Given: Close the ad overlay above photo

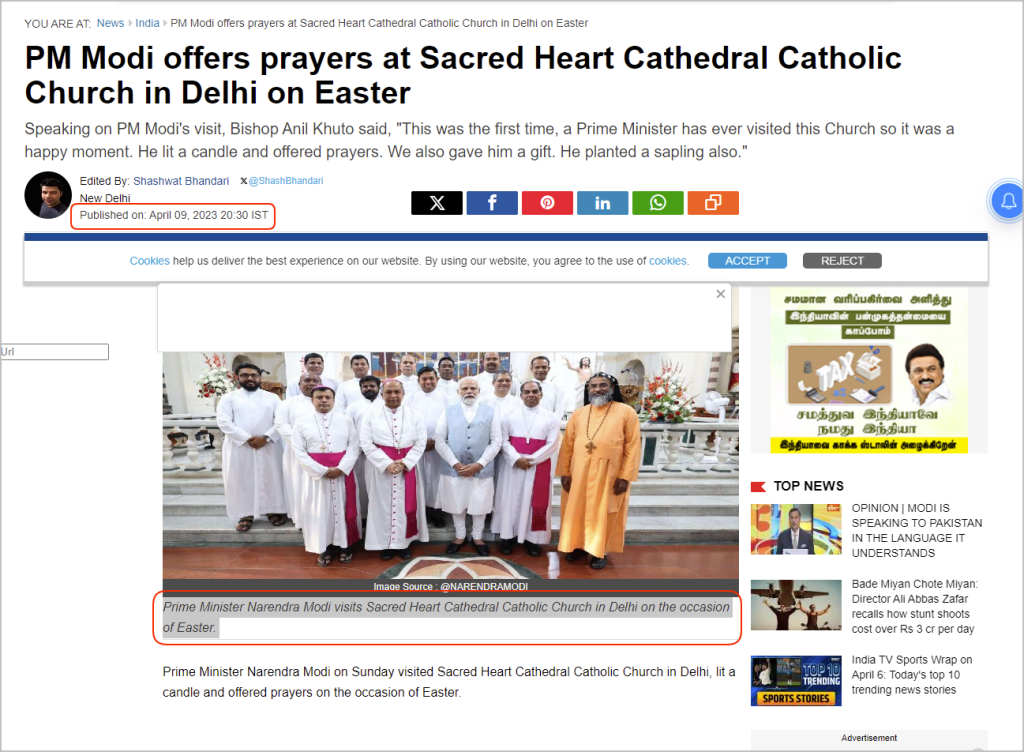Looking at the screenshot, I should click(x=720, y=294).
